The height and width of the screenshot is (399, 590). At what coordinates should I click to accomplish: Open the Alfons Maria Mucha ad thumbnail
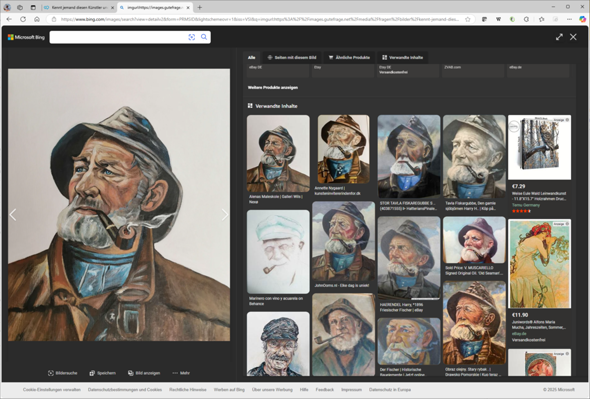point(539,263)
